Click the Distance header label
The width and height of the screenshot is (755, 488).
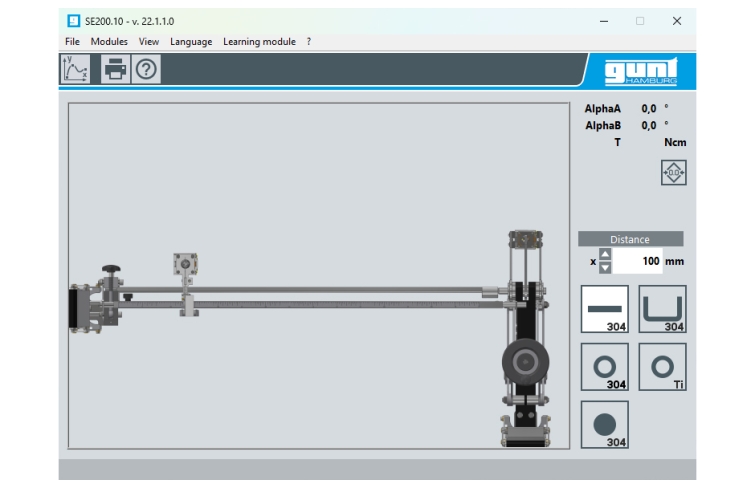(x=630, y=239)
